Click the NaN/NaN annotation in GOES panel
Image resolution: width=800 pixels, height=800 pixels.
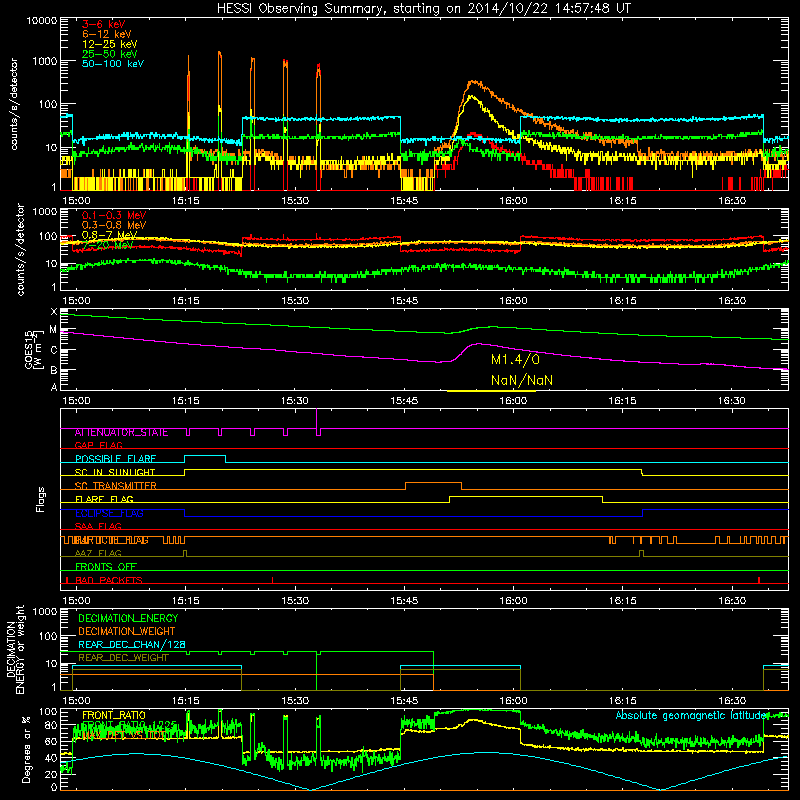(x=521, y=380)
